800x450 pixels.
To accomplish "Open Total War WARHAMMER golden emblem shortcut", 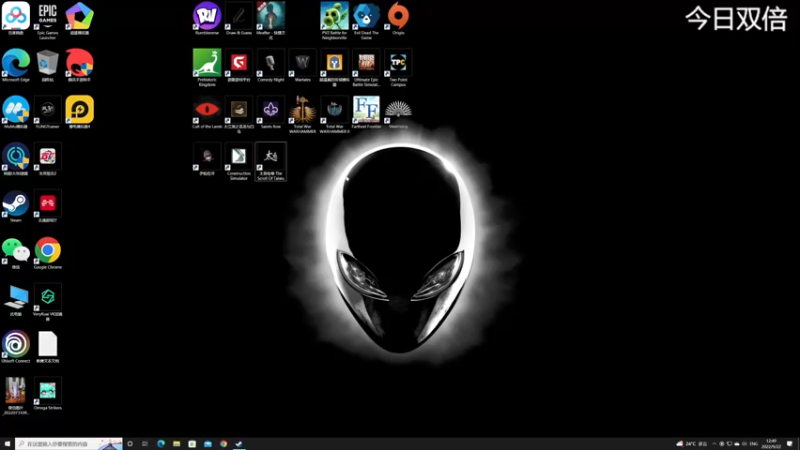I will [302, 114].
